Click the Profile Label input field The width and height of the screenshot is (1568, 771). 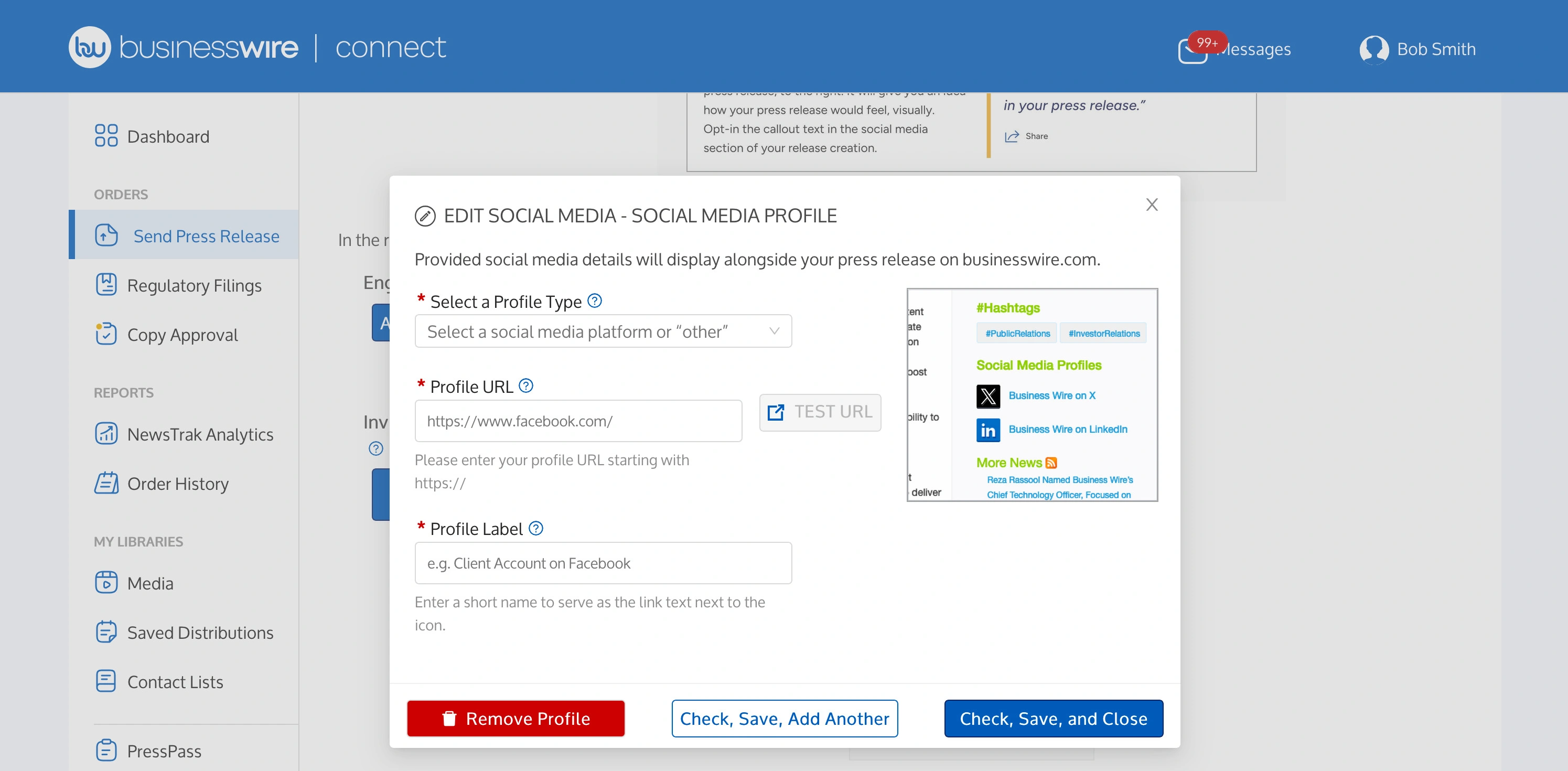(603, 563)
